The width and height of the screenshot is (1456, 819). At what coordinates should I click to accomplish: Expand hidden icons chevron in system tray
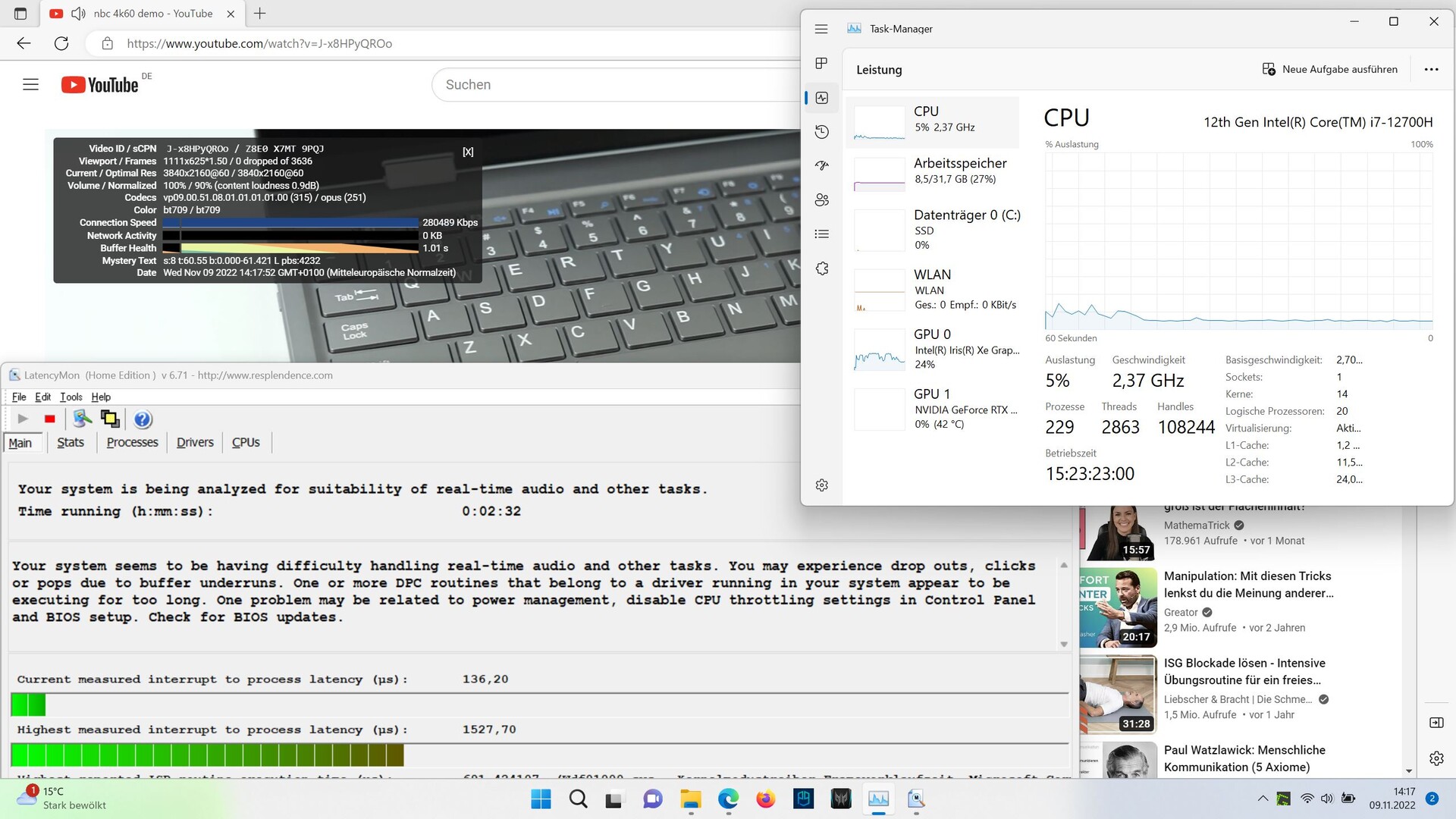1263,799
